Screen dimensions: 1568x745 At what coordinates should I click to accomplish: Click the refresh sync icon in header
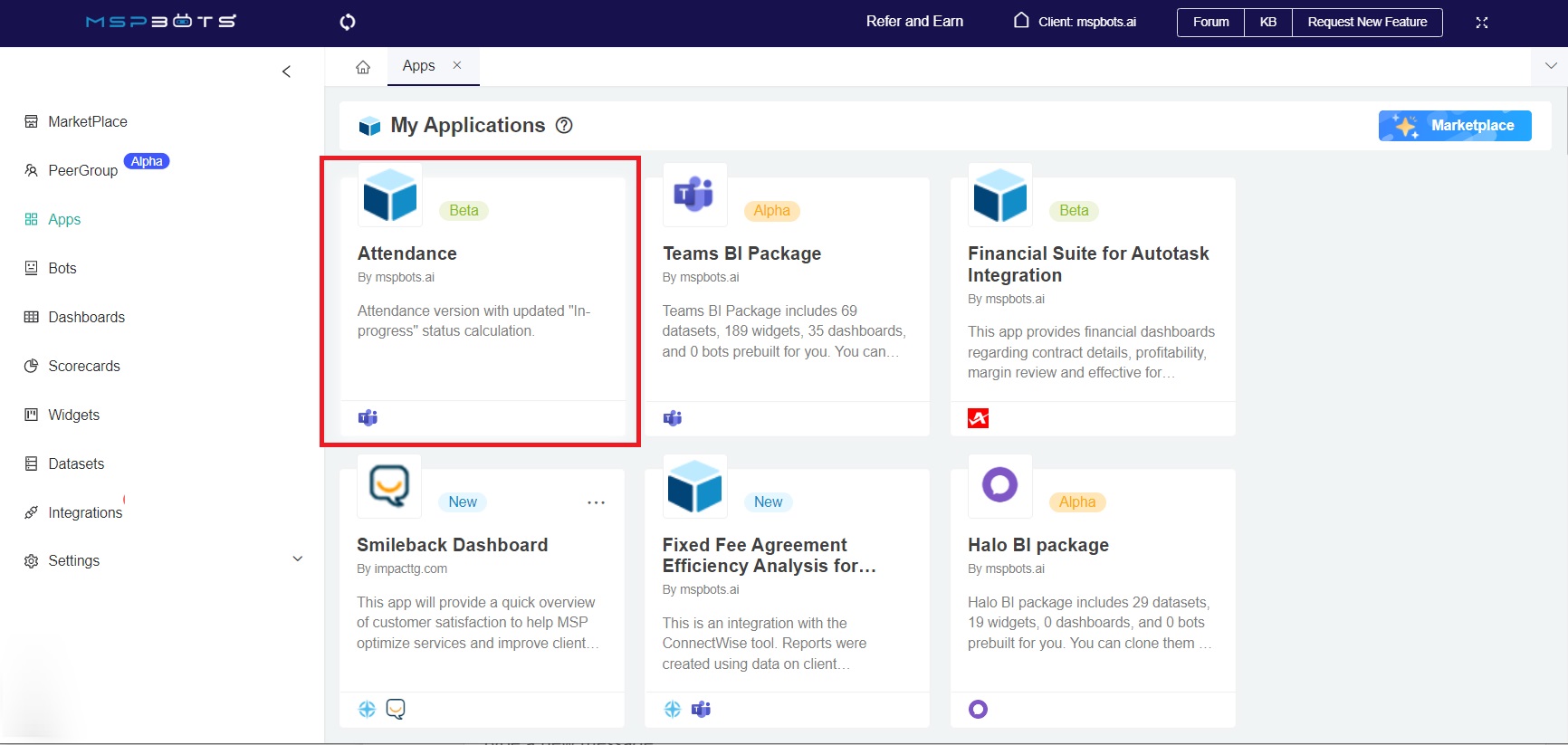pos(348,22)
